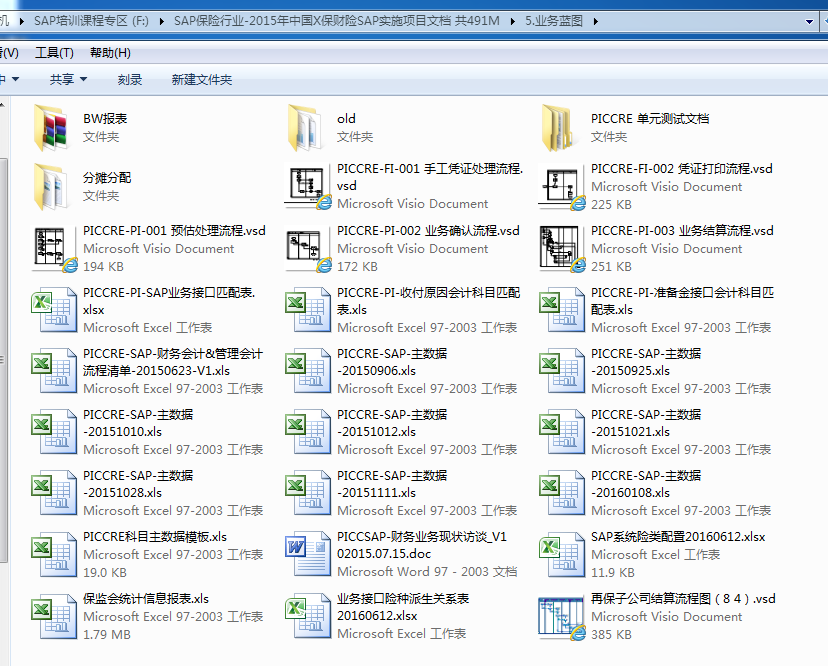Viewport: 828px width, 666px height.
Task: Select PICCRE-FI-001 手工凭证处理流程 Visio icon
Action: pyautogui.click(x=308, y=186)
